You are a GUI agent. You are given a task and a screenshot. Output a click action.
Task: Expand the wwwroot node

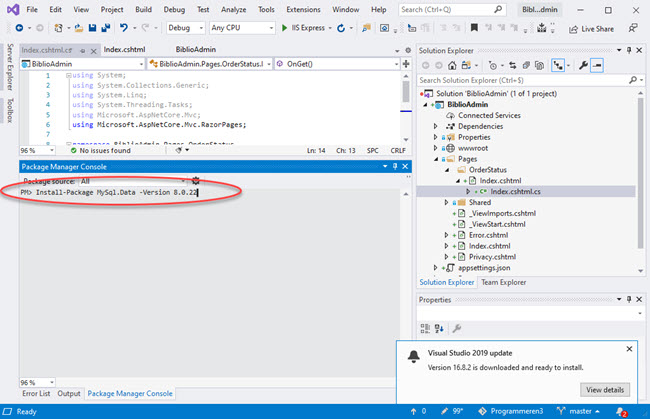(x=435, y=148)
